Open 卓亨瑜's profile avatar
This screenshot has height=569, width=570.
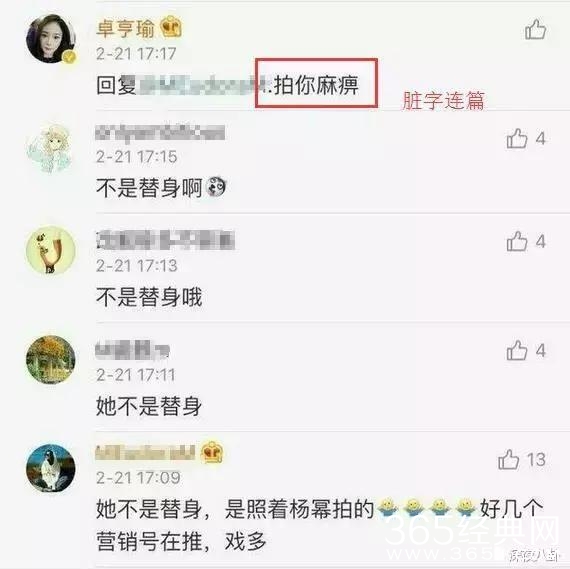[x=51, y=39]
